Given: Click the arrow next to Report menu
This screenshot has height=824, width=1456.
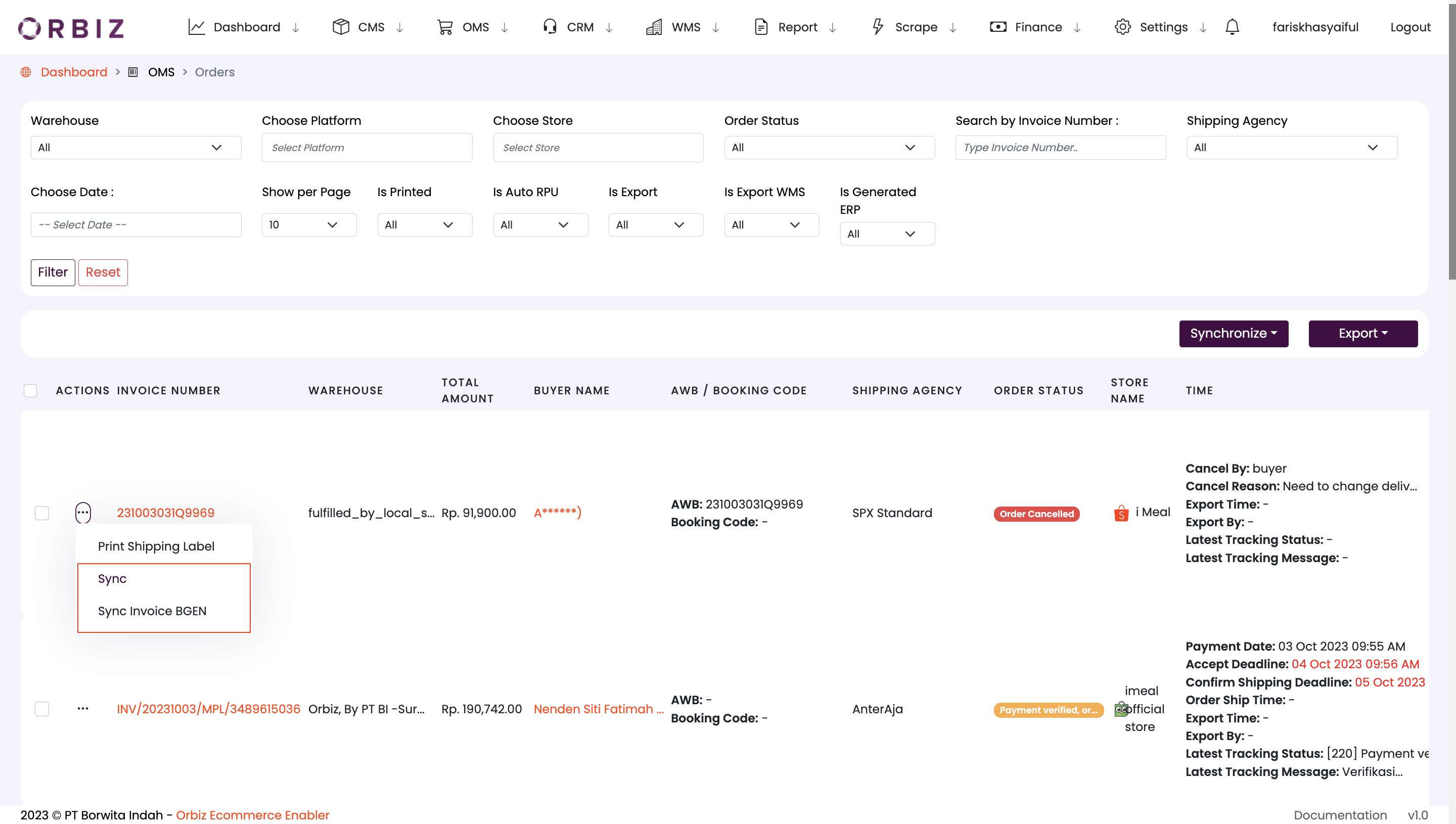Looking at the screenshot, I should click(833, 28).
